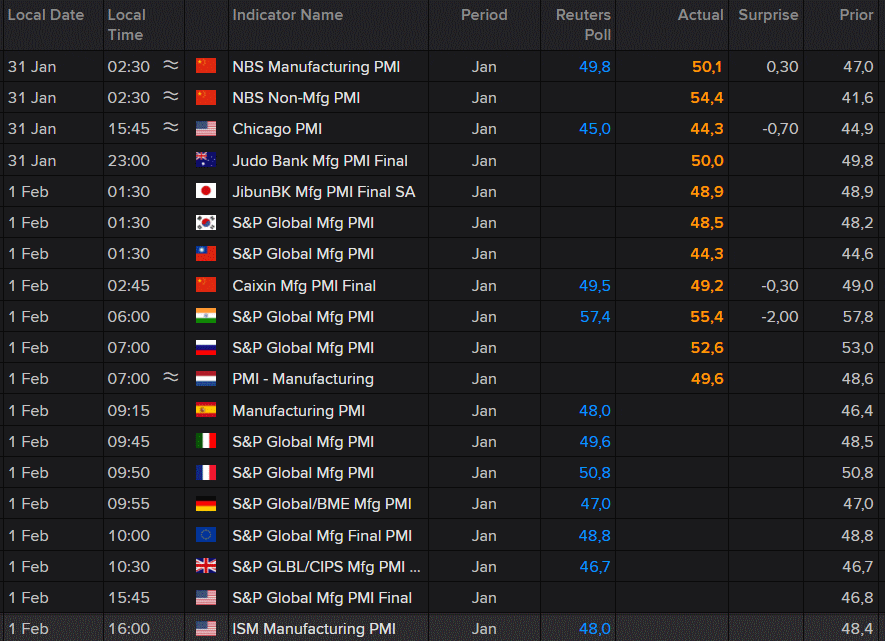Open the NBS Non-Mfg PMI indicator
Image resolution: width=885 pixels, height=641 pixels.
[296, 98]
